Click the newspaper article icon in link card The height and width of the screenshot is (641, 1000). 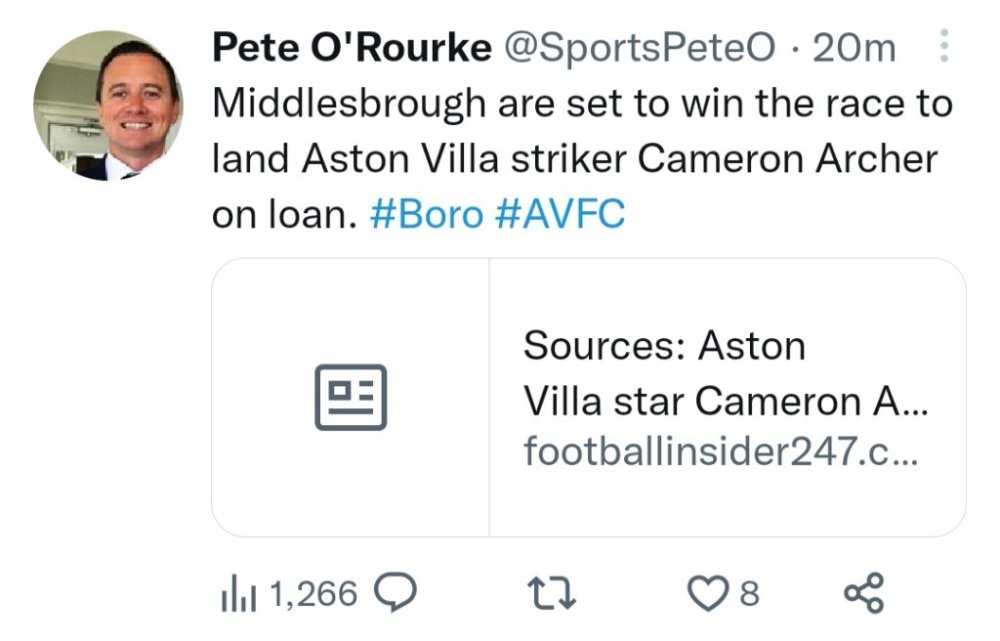(350, 397)
